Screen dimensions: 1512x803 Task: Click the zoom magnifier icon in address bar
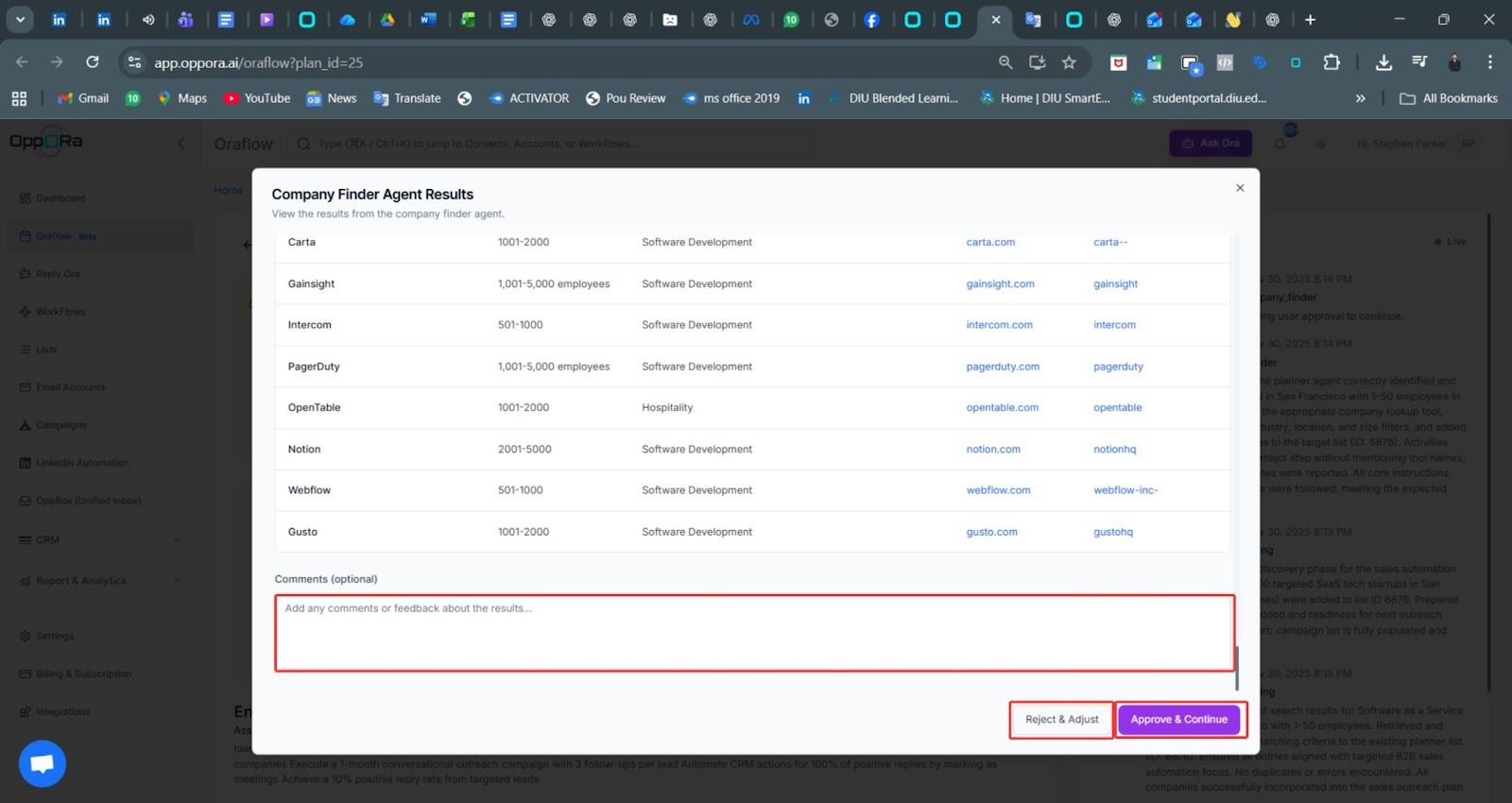(1005, 62)
